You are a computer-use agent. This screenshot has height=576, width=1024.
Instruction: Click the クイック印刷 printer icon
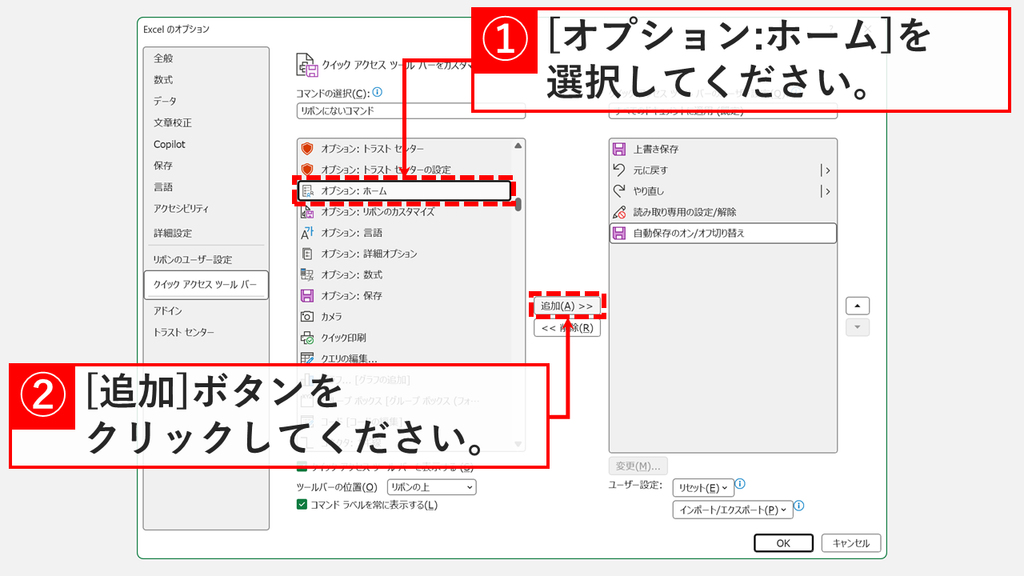pyautogui.click(x=307, y=338)
